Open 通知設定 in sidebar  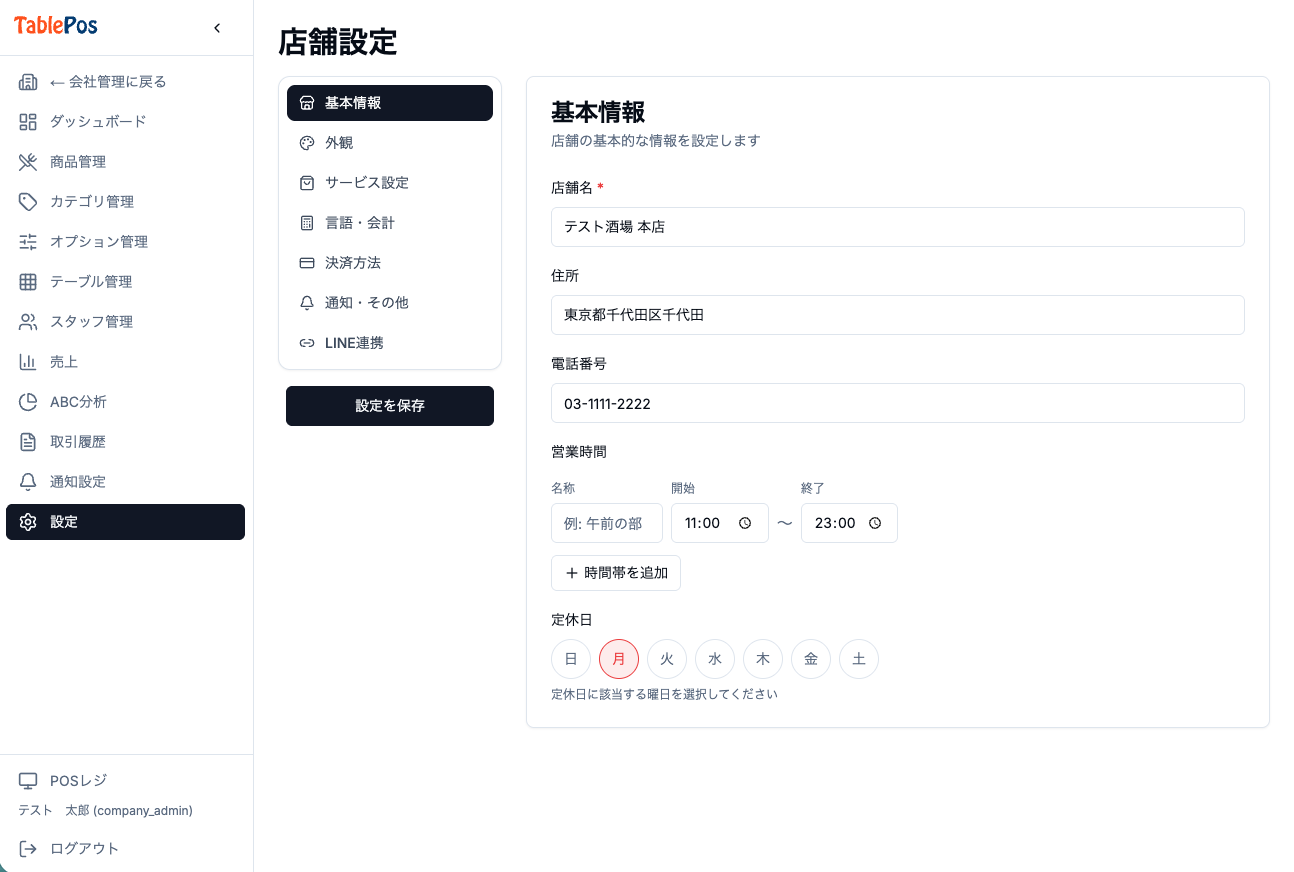[125, 482]
